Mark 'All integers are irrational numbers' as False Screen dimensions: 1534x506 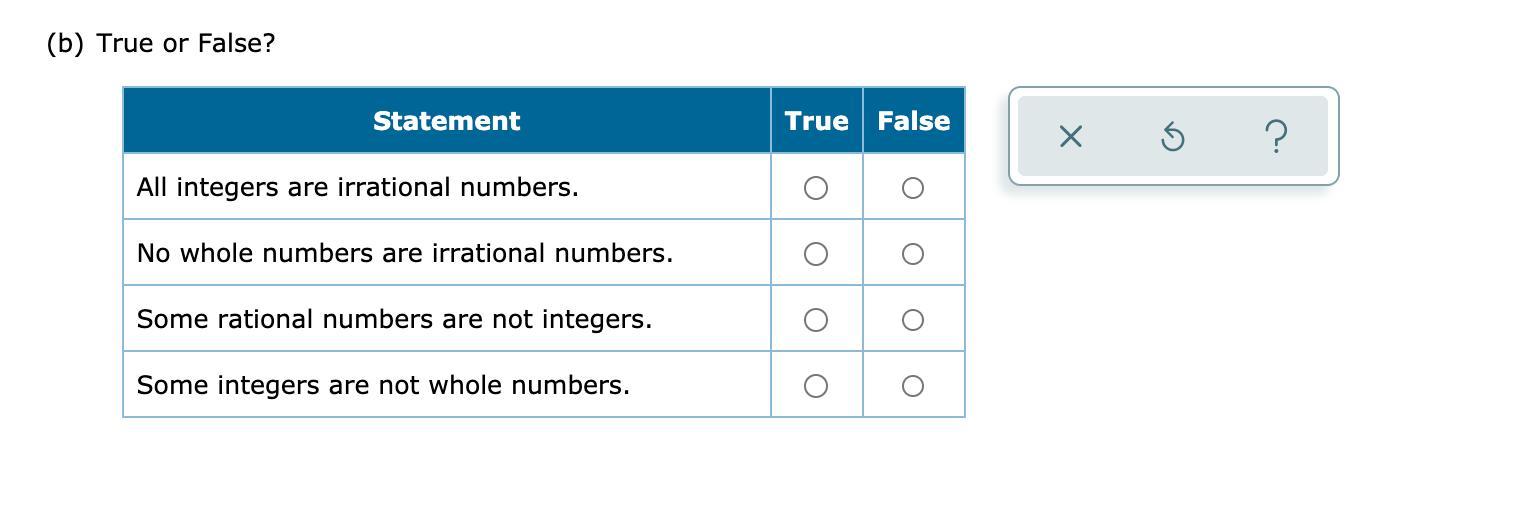pyautogui.click(x=912, y=188)
